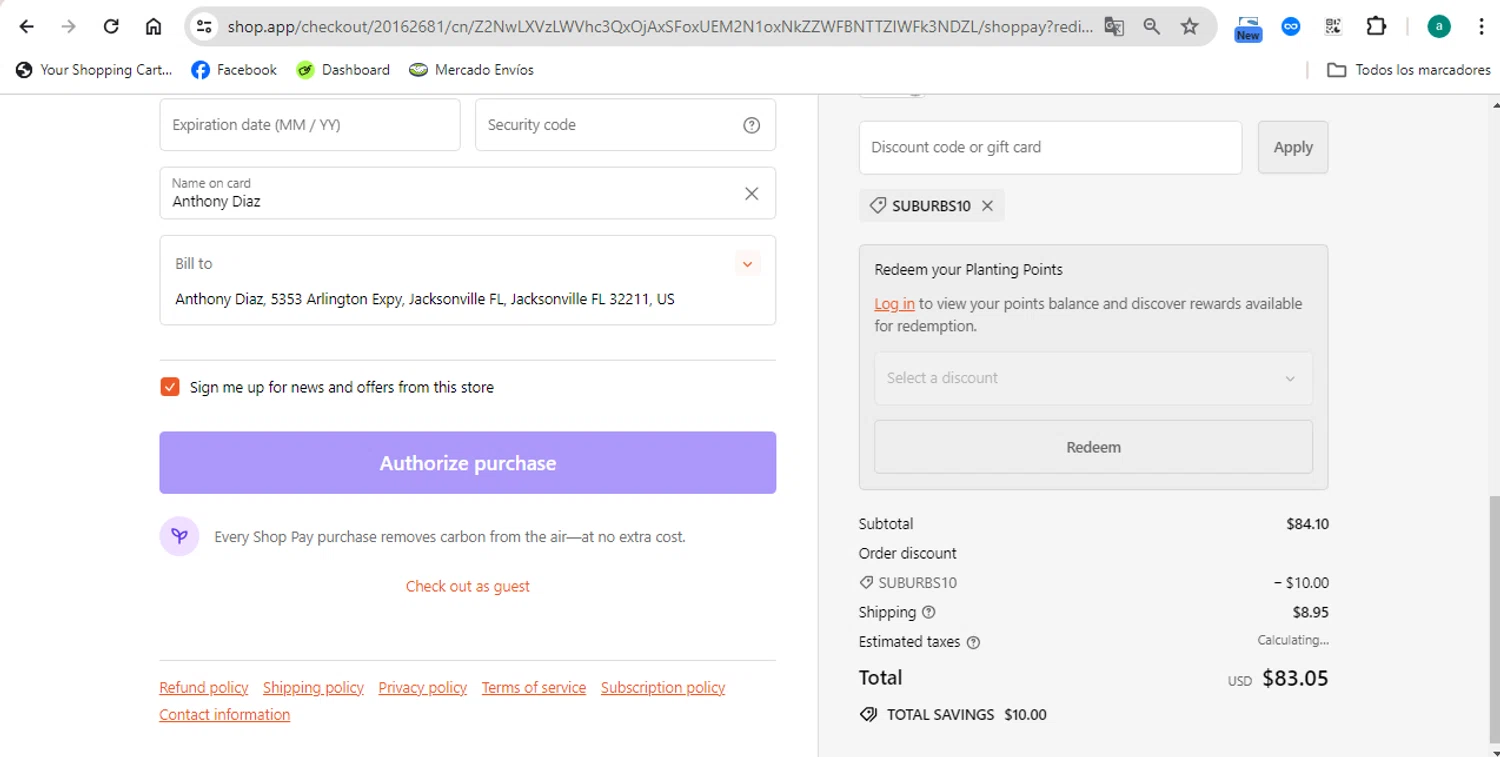Open the browser extensions puzzle icon

[x=1376, y=27]
